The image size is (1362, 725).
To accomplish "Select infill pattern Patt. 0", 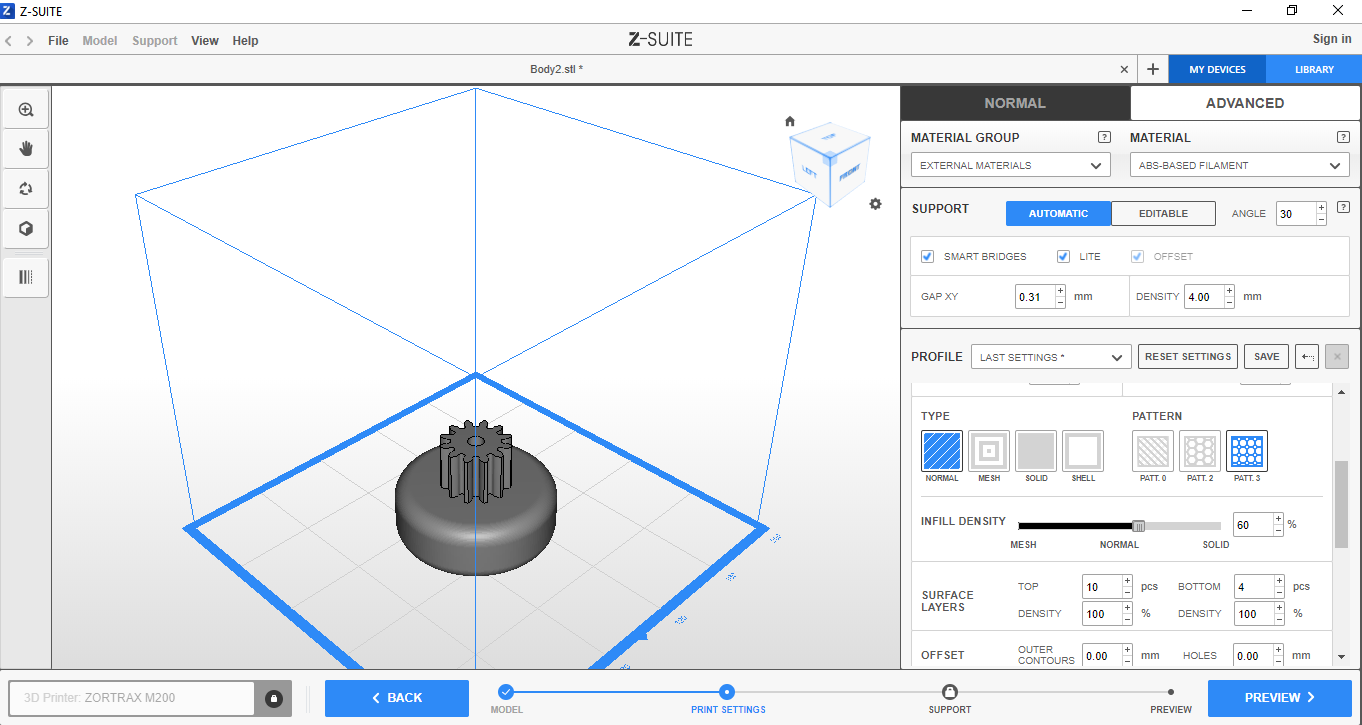I will (x=1153, y=451).
